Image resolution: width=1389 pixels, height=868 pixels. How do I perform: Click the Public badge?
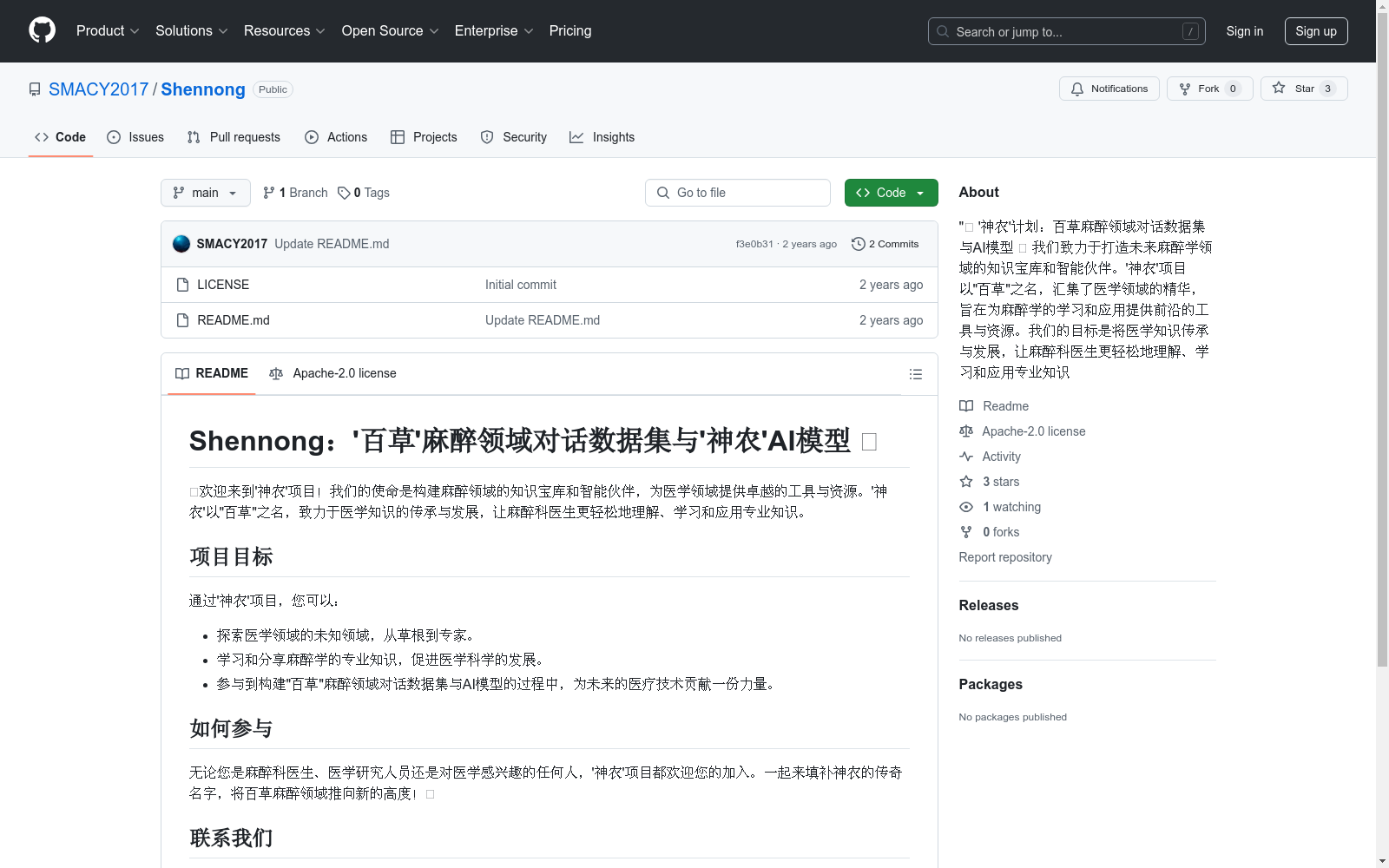(x=273, y=89)
